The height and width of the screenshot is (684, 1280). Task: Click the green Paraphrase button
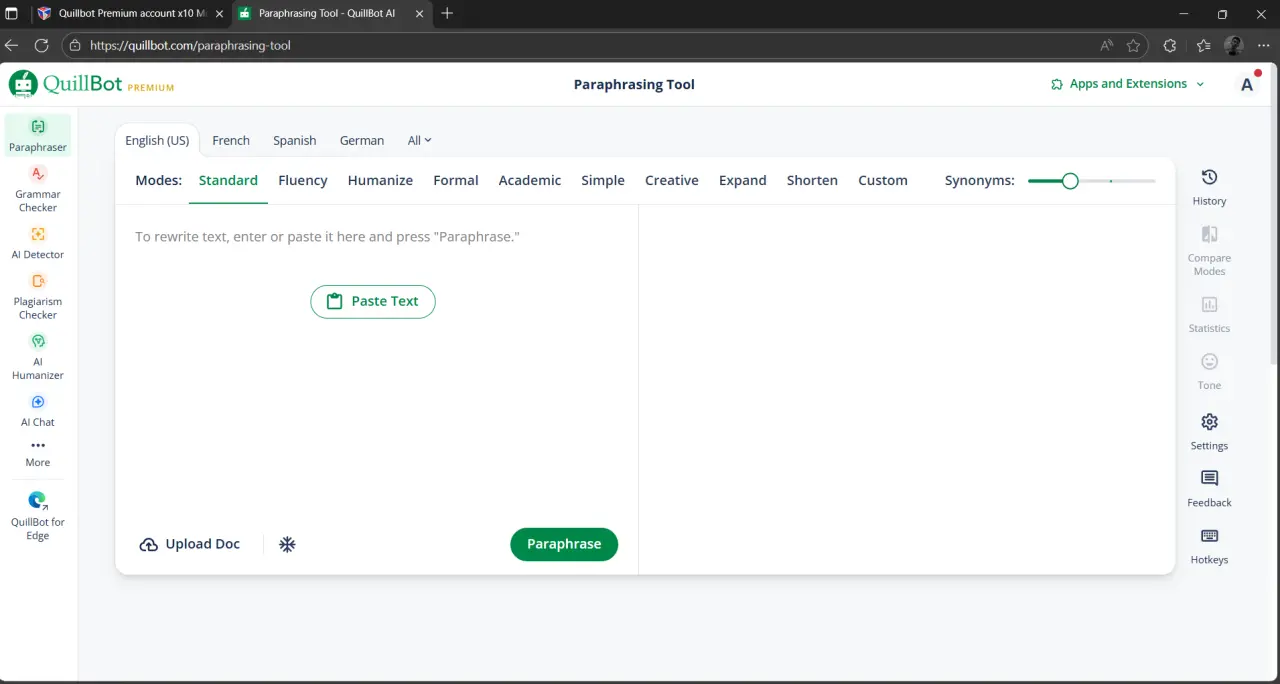[564, 544]
